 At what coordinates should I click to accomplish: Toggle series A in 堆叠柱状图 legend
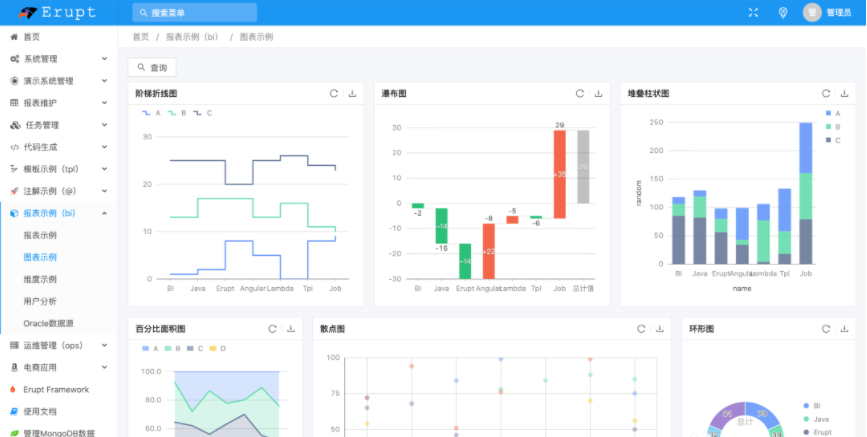point(833,113)
